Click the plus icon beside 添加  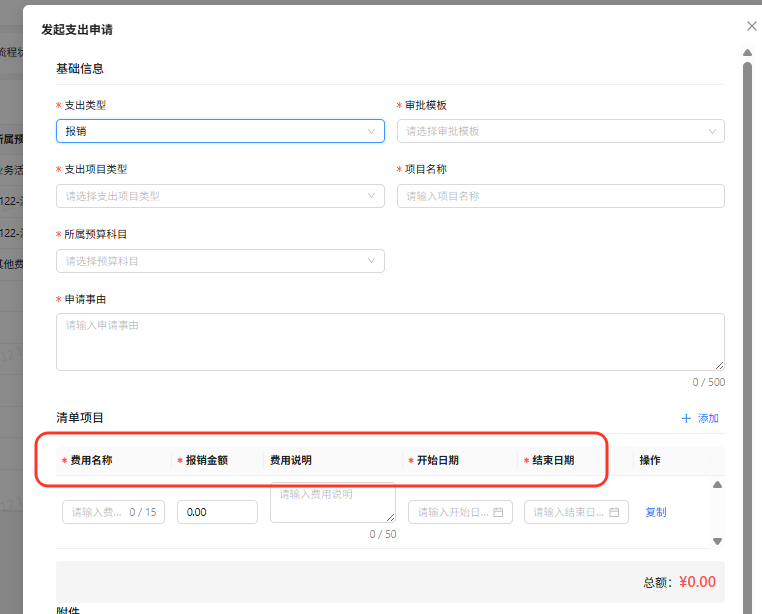click(686, 418)
